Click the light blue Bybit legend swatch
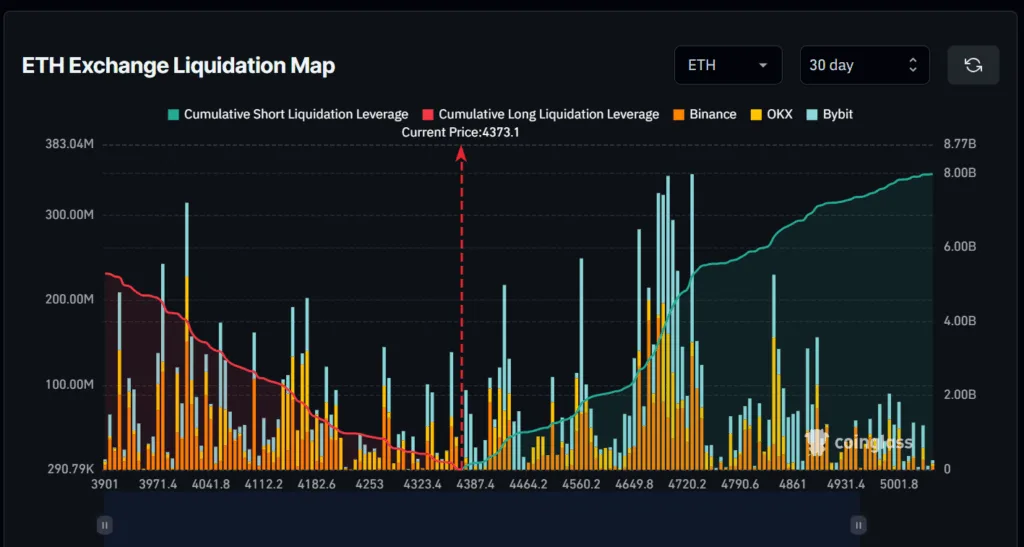Image resolution: width=1024 pixels, height=547 pixels. tap(813, 114)
